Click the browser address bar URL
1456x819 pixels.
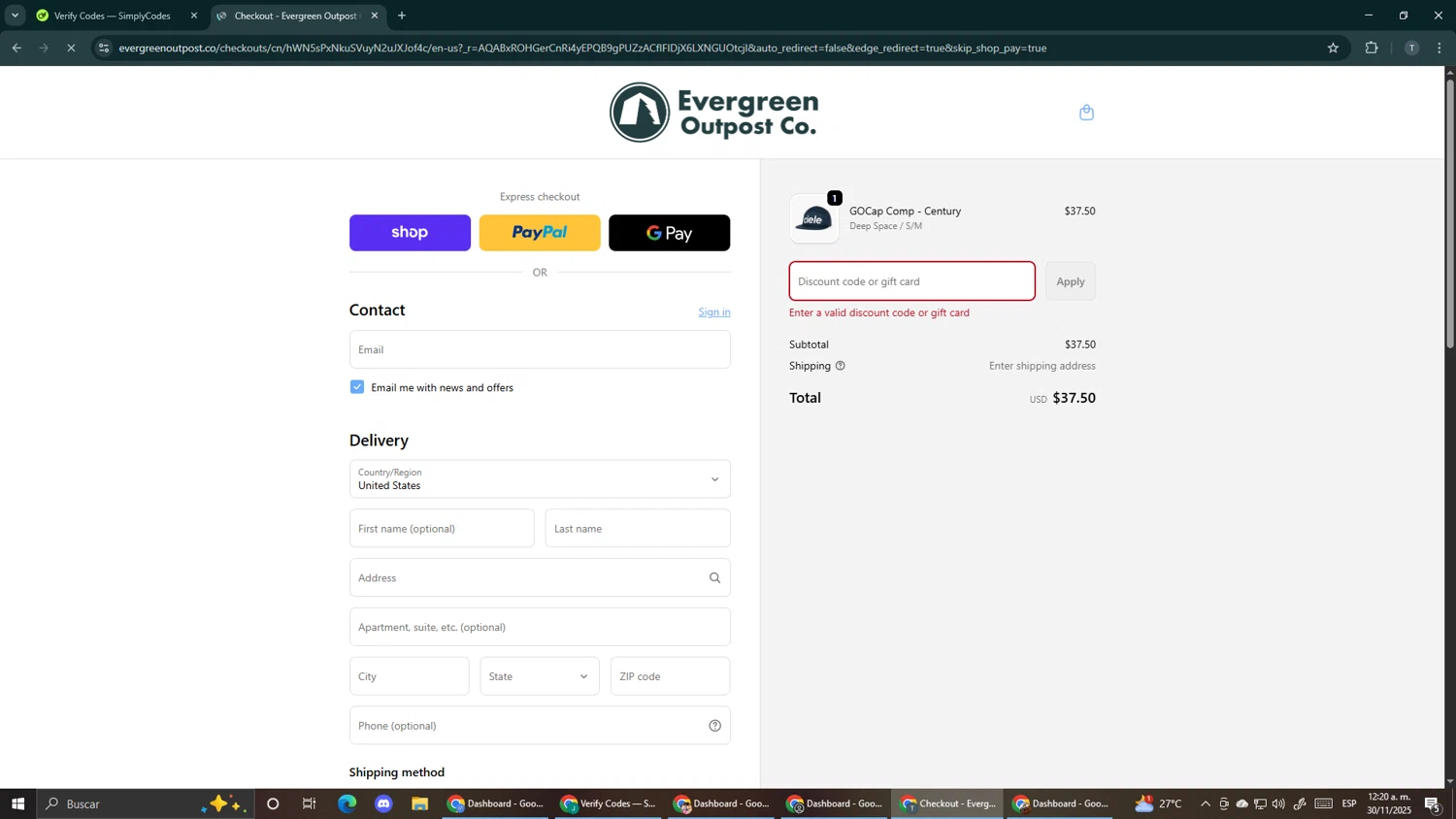coord(582,48)
